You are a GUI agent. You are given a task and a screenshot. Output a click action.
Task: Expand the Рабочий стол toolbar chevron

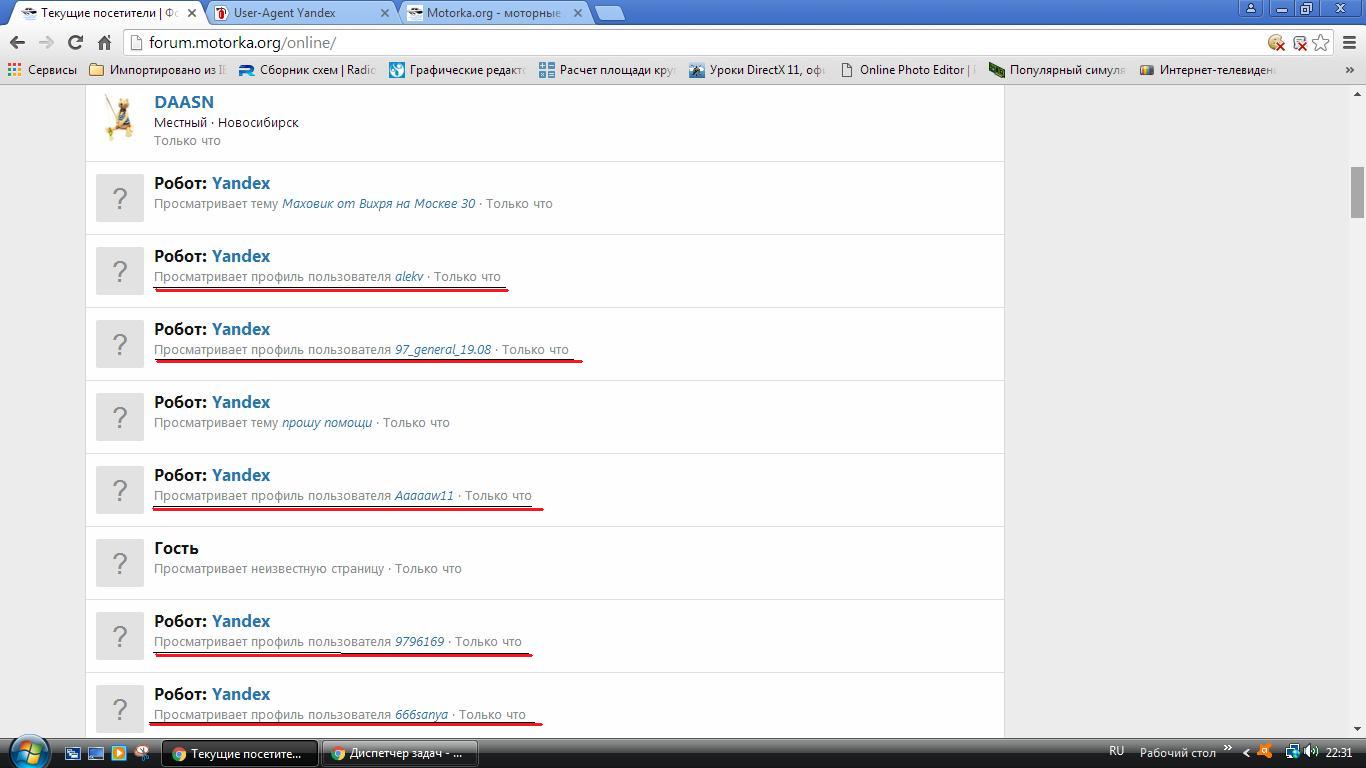(1227, 750)
